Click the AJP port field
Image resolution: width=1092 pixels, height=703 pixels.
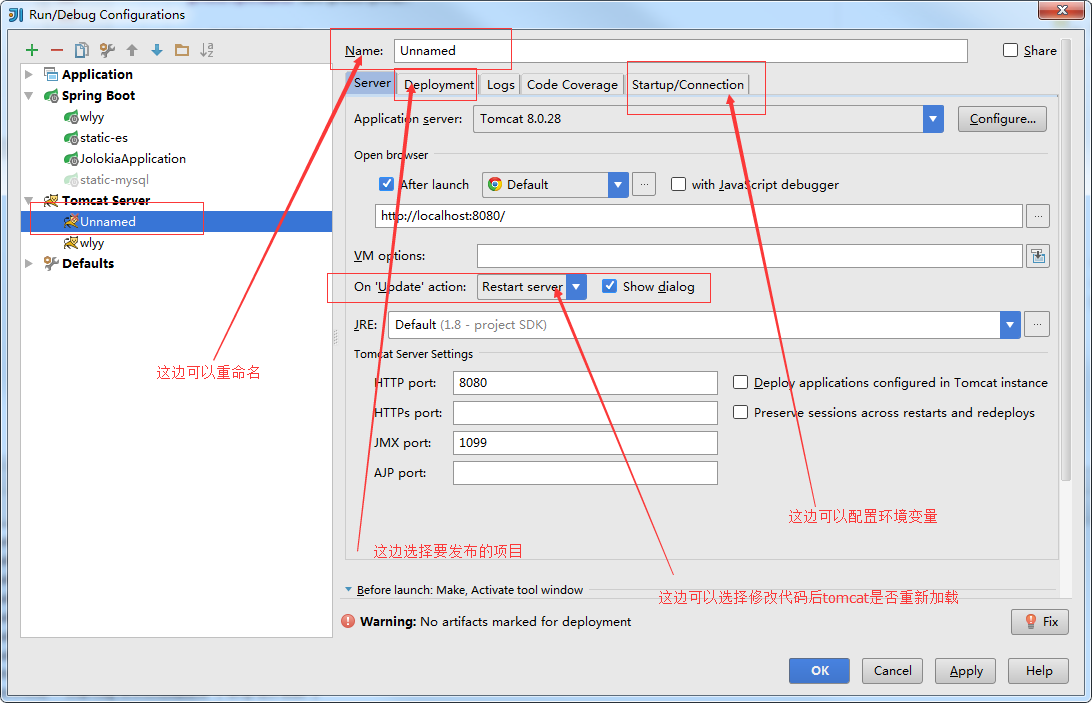point(585,472)
